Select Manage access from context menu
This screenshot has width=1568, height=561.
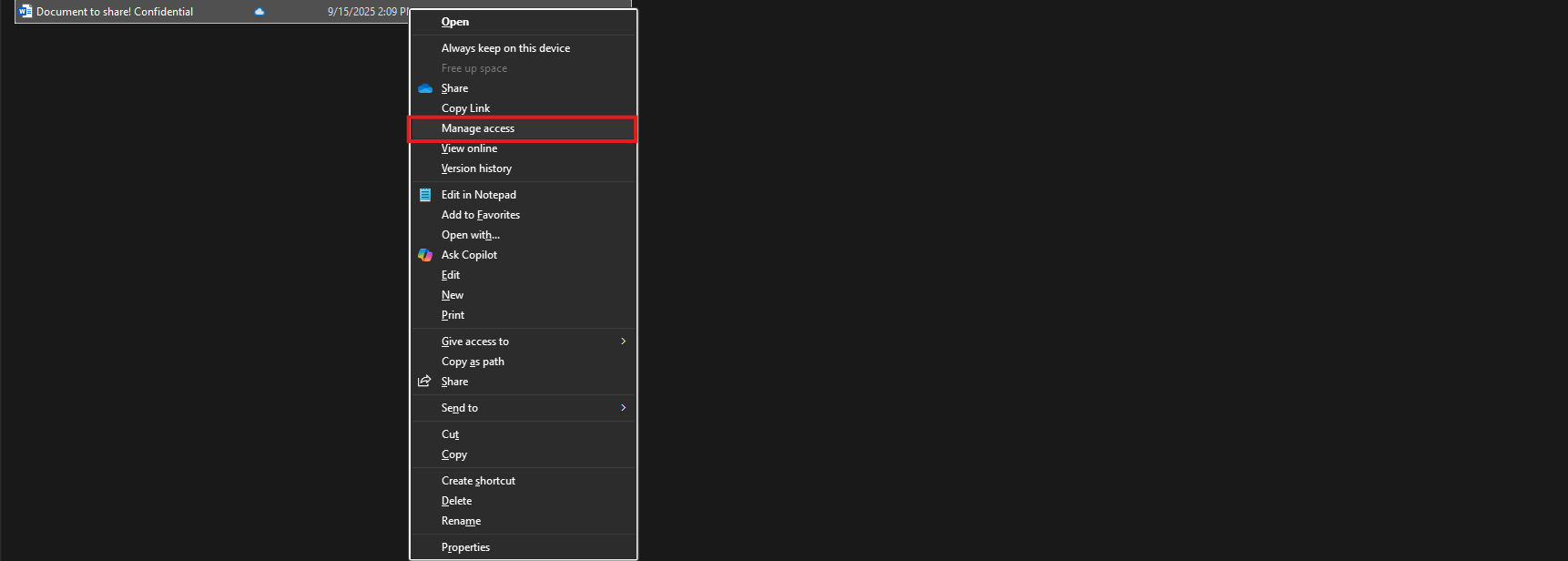(478, 128)
